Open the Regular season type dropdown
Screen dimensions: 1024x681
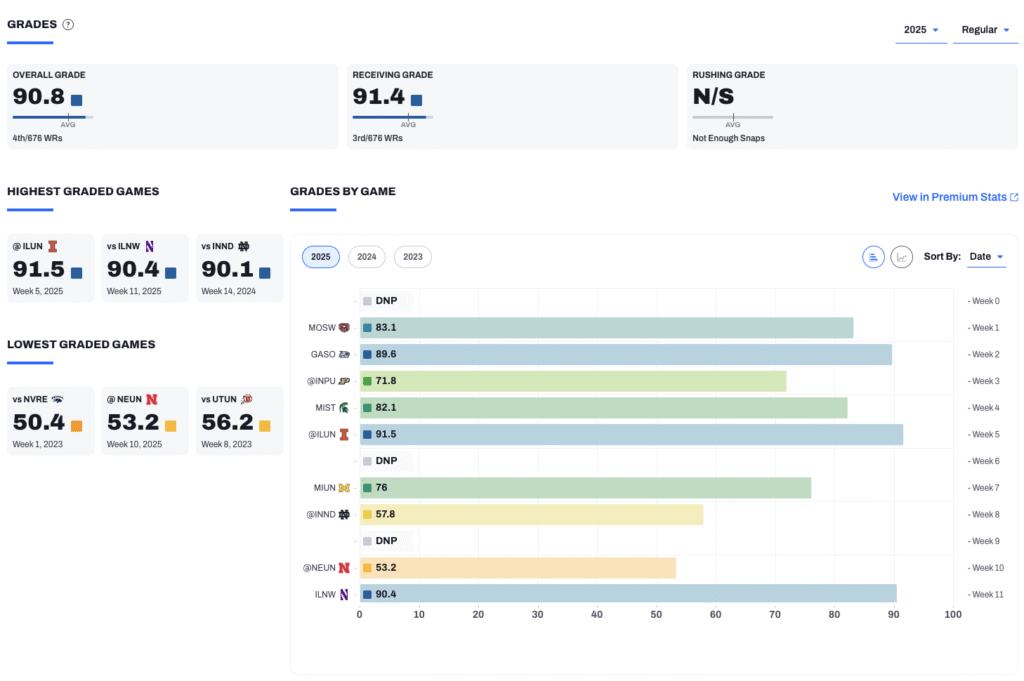985,30
